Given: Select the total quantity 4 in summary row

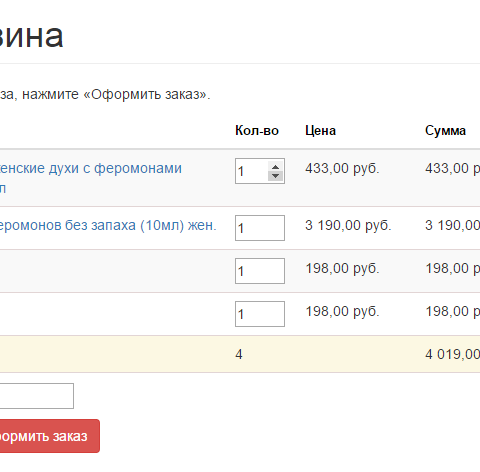Looking at the screenshot, I should (239, 354).
